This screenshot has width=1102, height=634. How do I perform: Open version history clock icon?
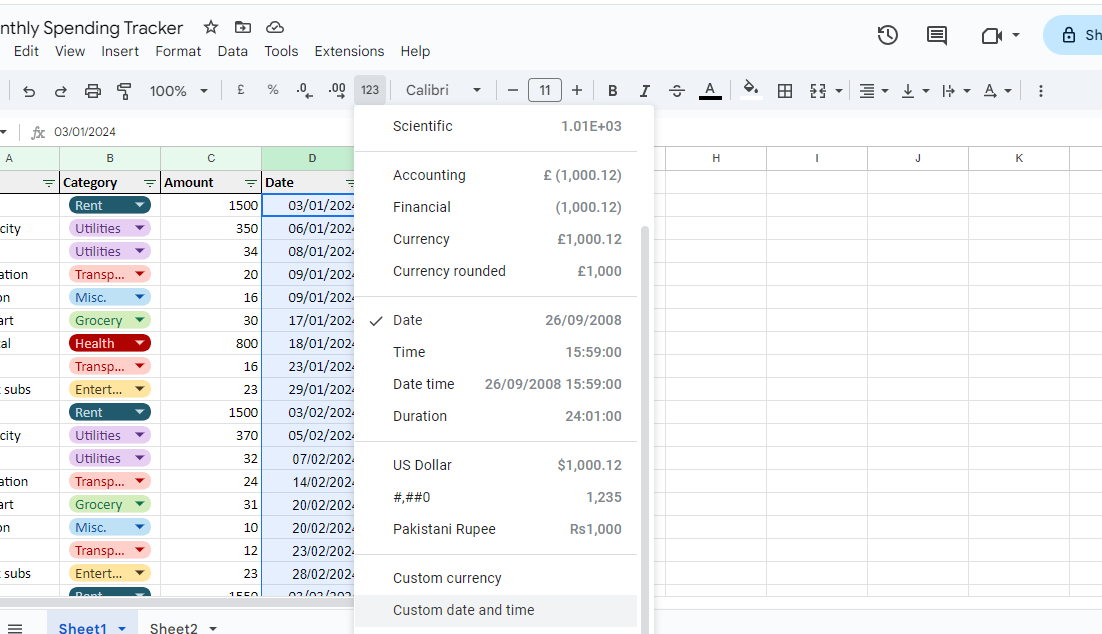point(888,35)
